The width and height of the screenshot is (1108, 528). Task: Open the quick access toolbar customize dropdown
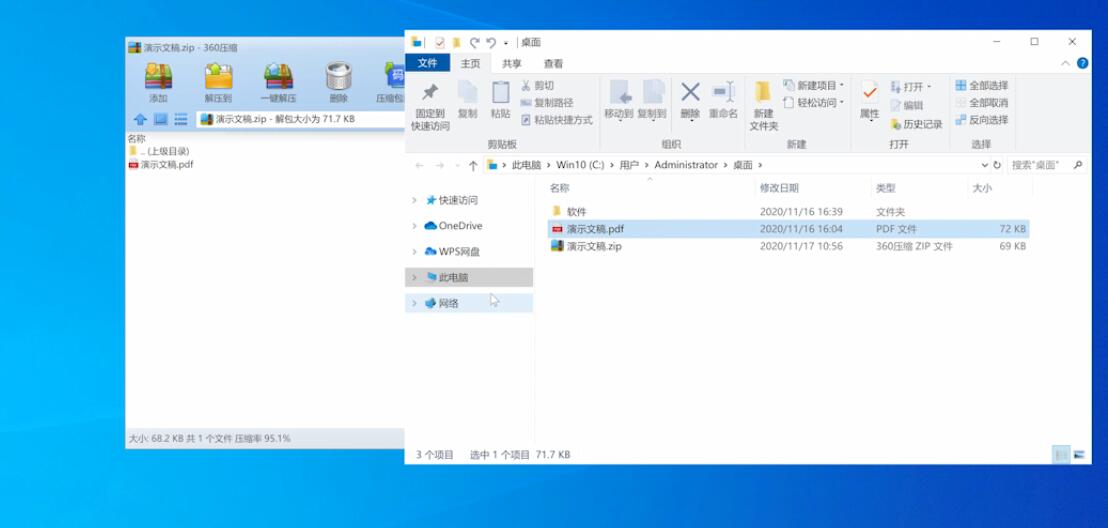click(506, 43)
